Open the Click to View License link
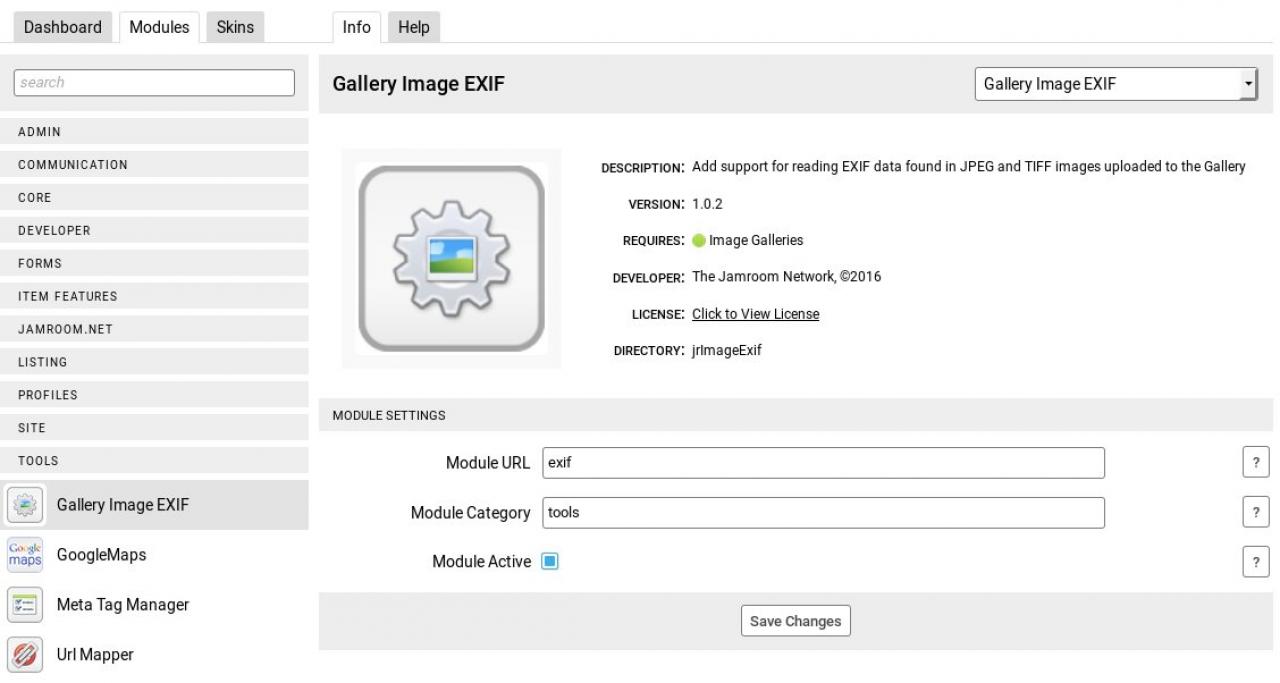 [x=755, y=314]
